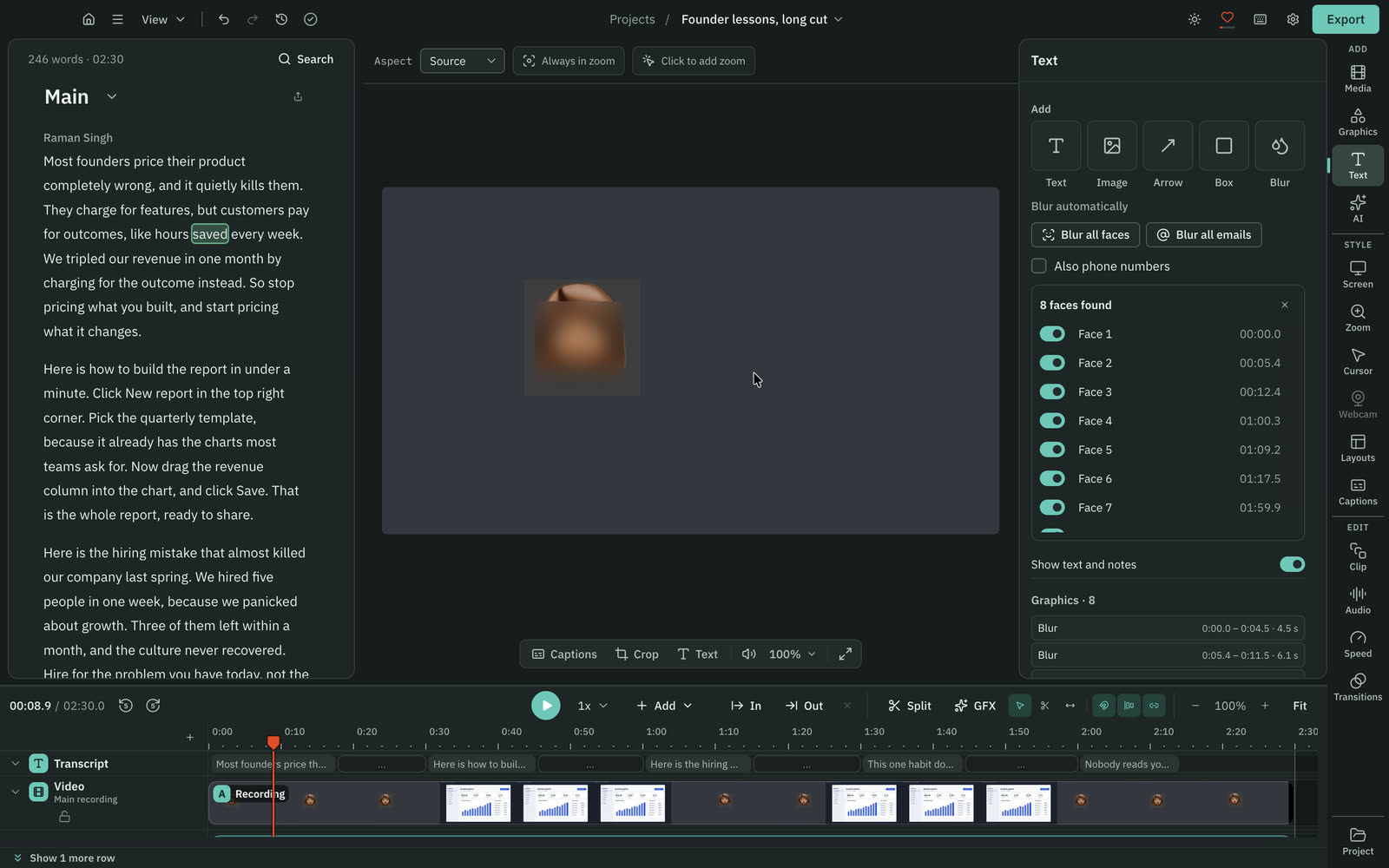1389x868 pixels.
Task: Add a Box shape graphic
Action: 1224,146
